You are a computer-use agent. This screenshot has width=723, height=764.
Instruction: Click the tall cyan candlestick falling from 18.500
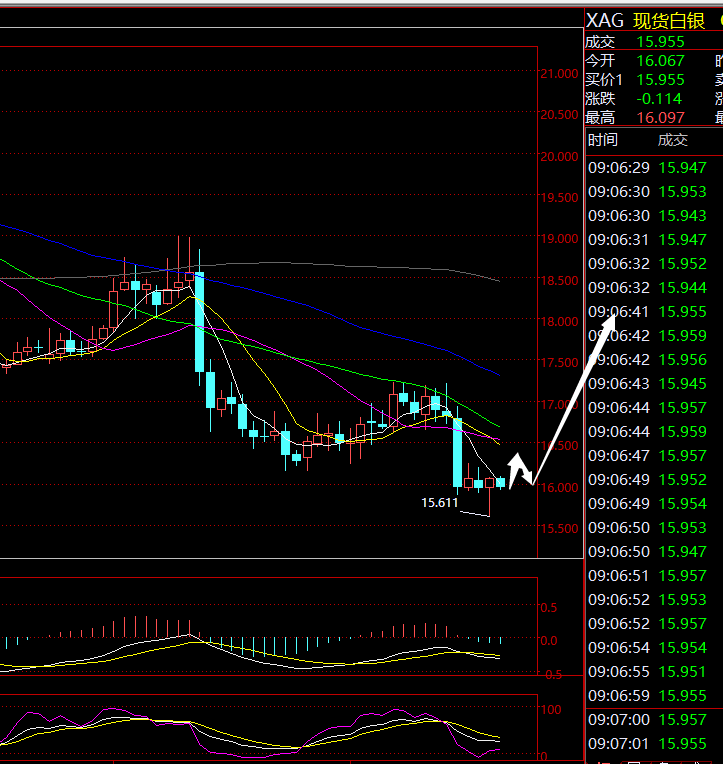point(200,320)
